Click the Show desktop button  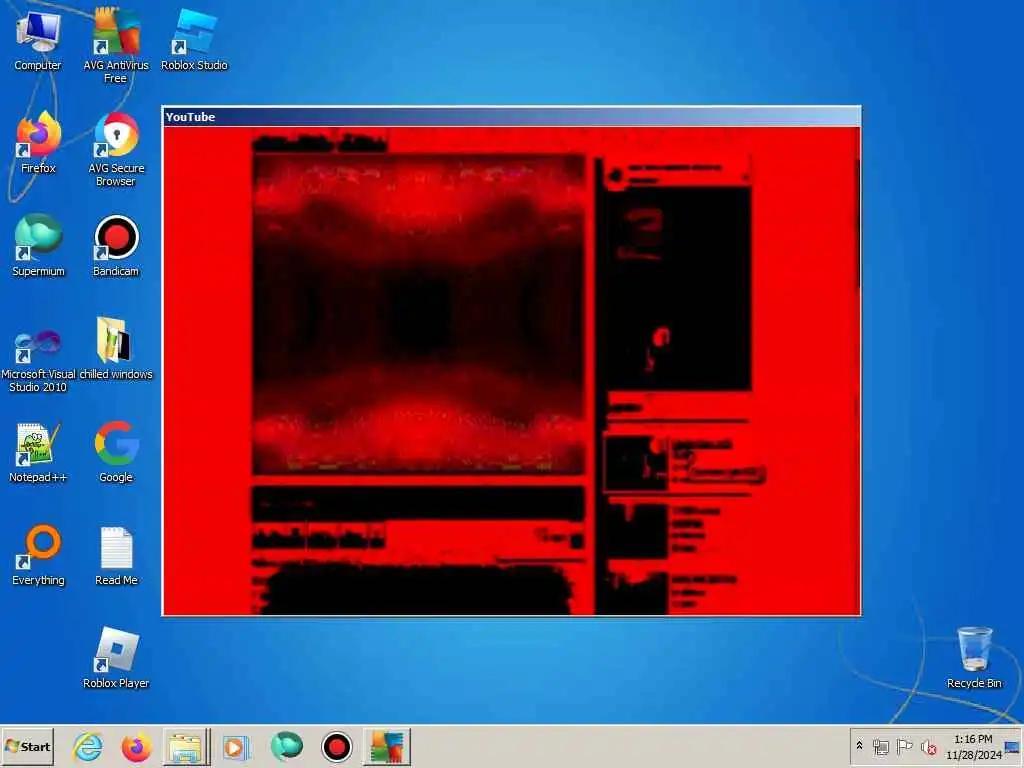click(1013, 746)
